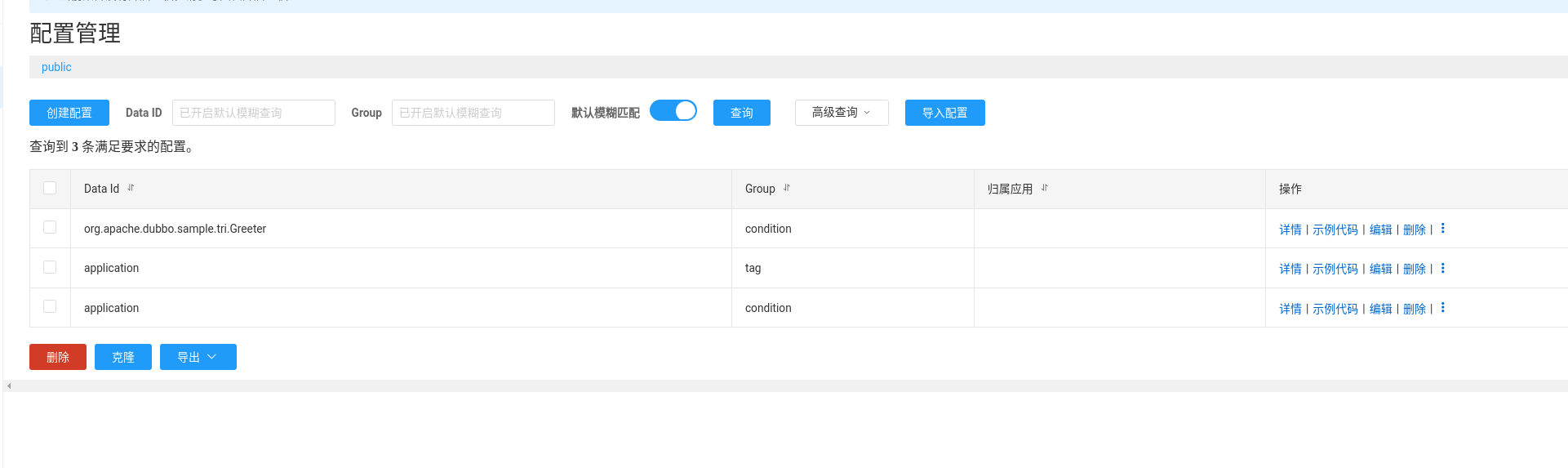Click the Group column sort icon
The width and height of the screenshot is (1568, 468).
[x=787, y=188]
